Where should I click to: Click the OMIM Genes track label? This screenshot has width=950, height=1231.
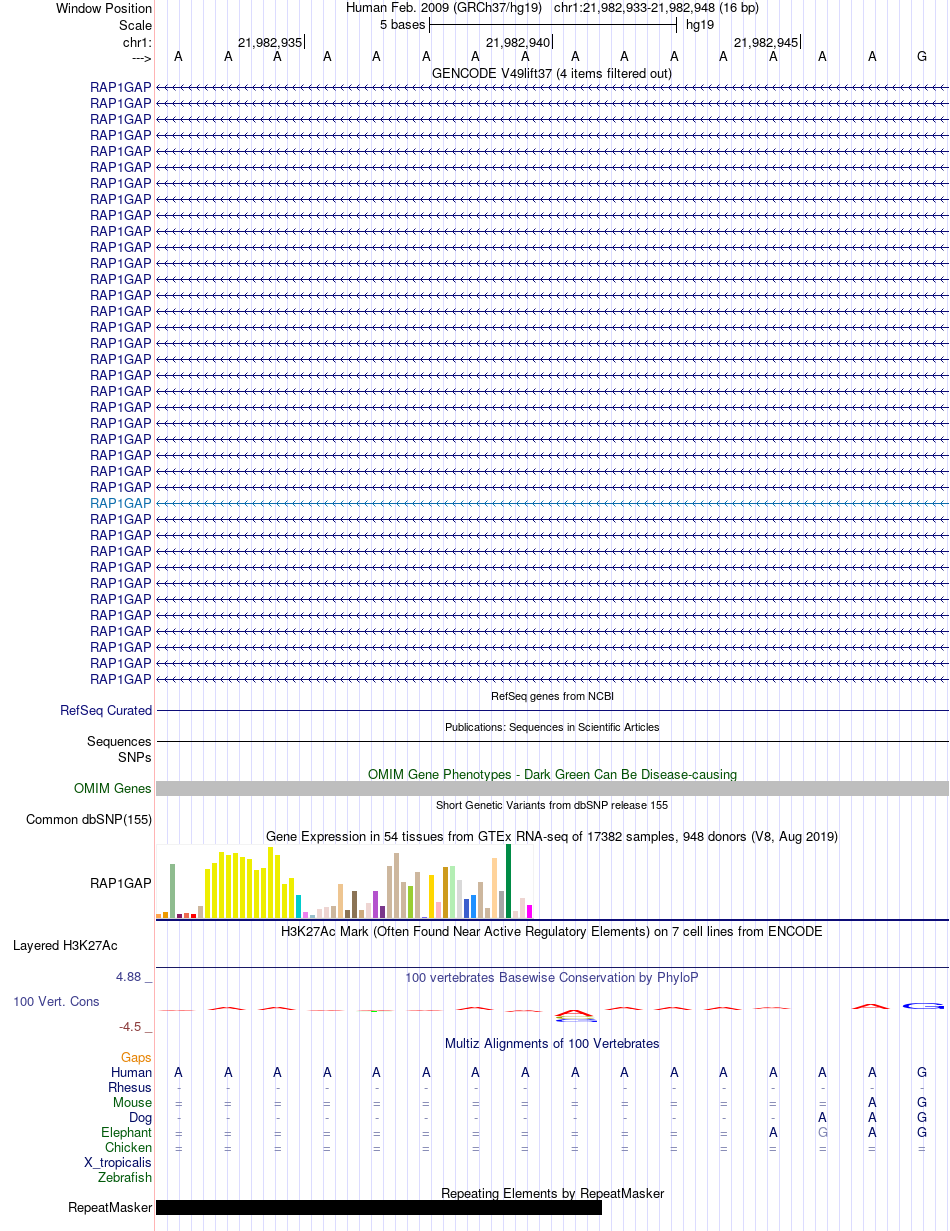[113, 789]
